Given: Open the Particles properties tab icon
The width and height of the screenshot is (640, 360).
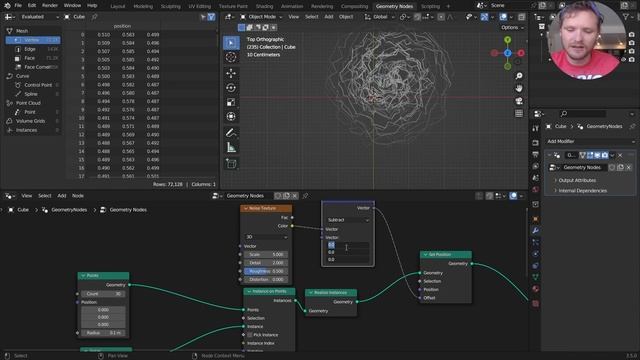Looking at the screenshot, I should click(536, 242).
